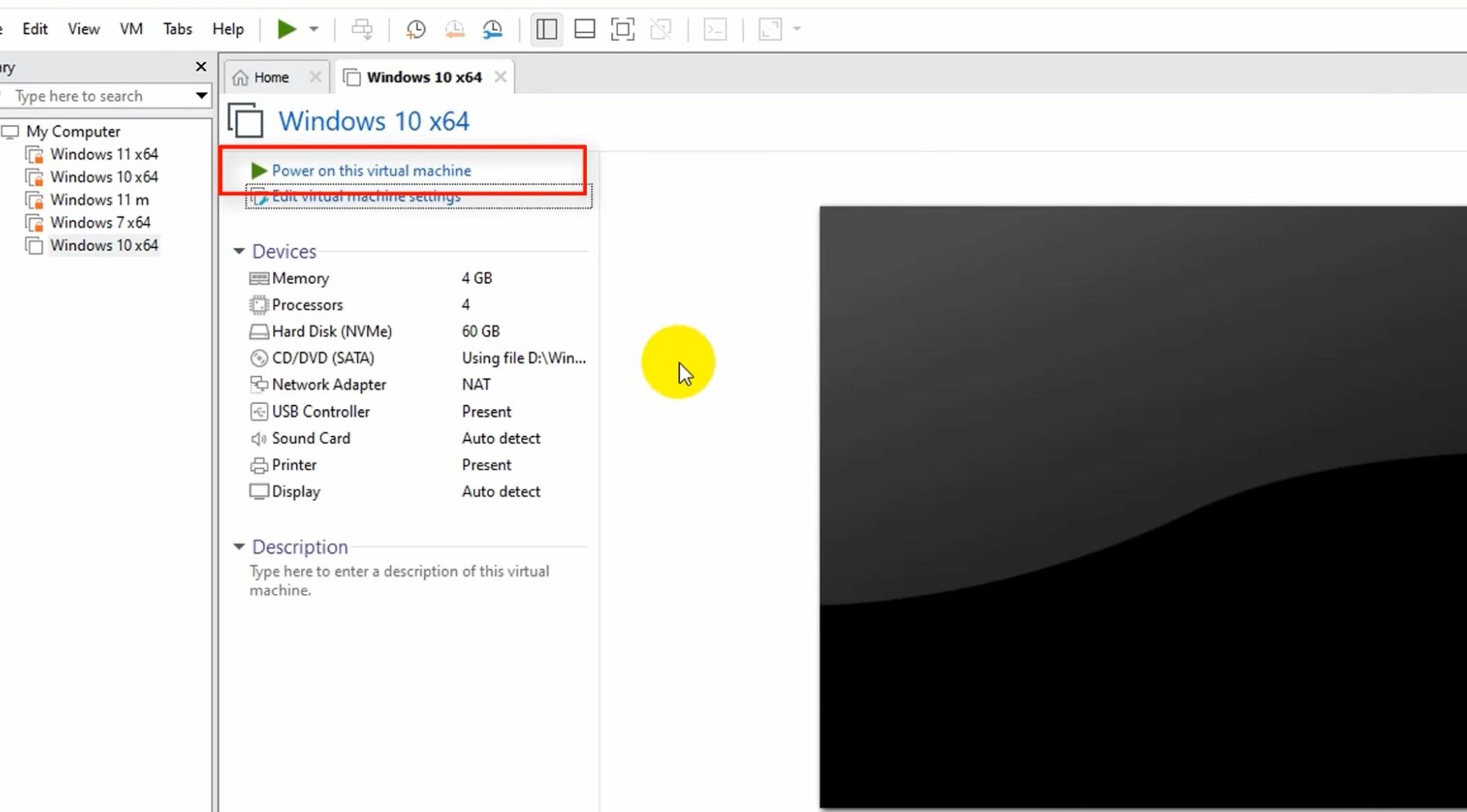
Task: Open the console view toolbar icon
Action: pyautogui.click(x=715, y=29)
